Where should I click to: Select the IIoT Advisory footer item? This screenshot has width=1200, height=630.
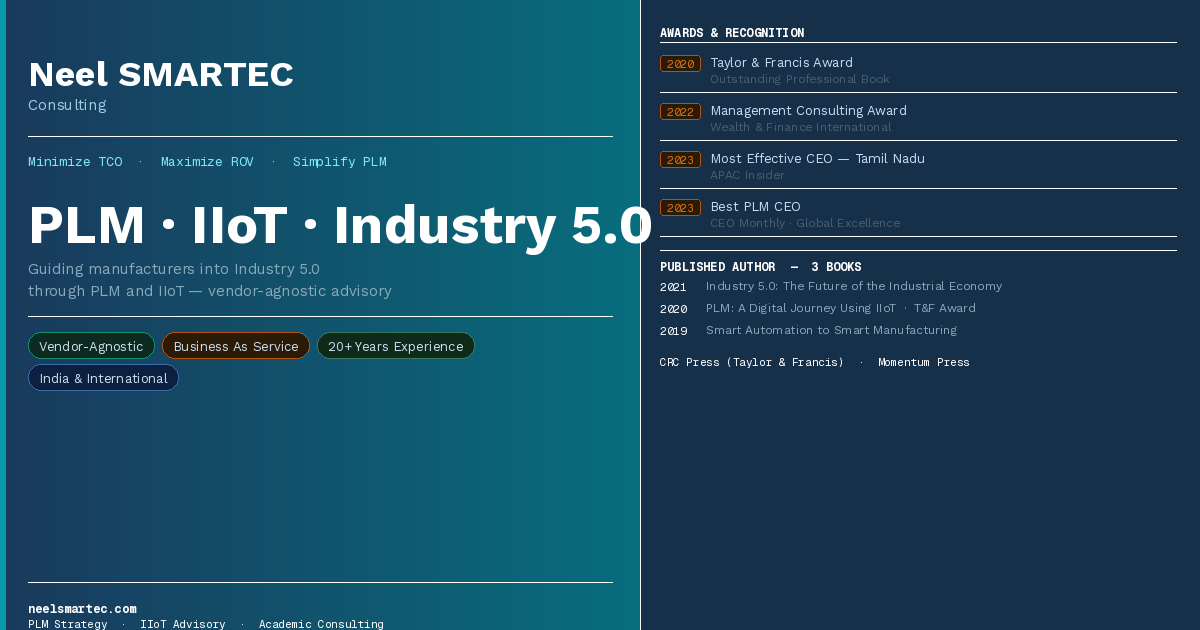pyautogui.click(x=182, y=623)
